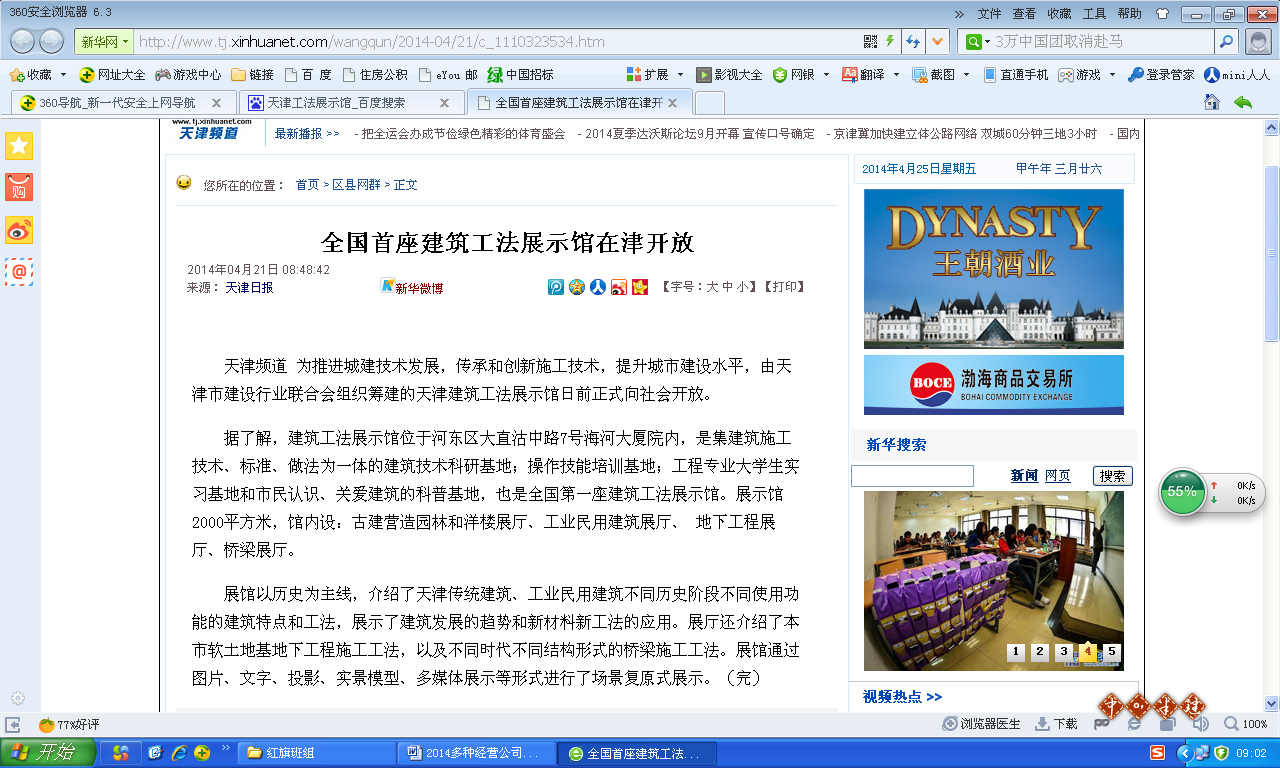Open the yellow star favorites sidebar icon
Screen dimensions: 1280x768
pyautogui.click(x=19, y=146)
